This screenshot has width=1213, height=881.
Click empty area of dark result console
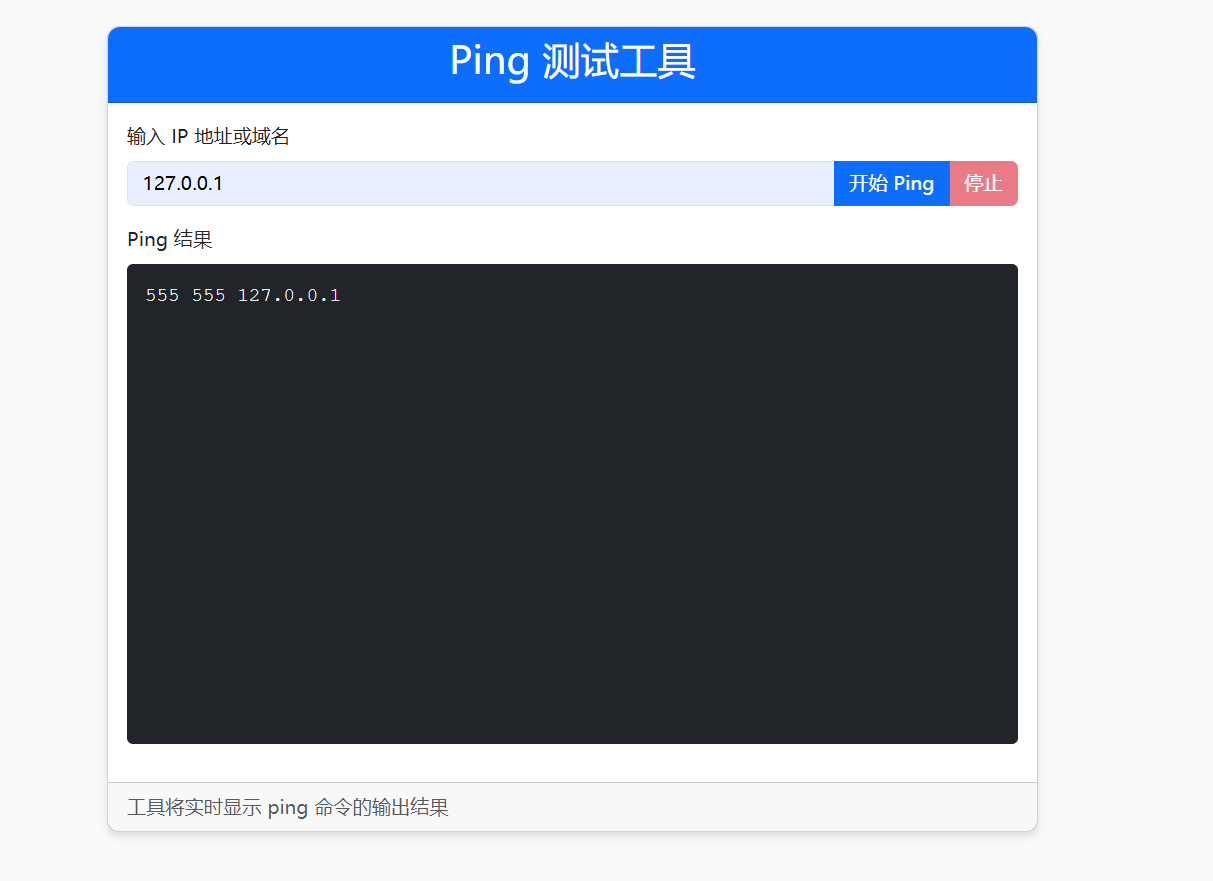point(572,520)
